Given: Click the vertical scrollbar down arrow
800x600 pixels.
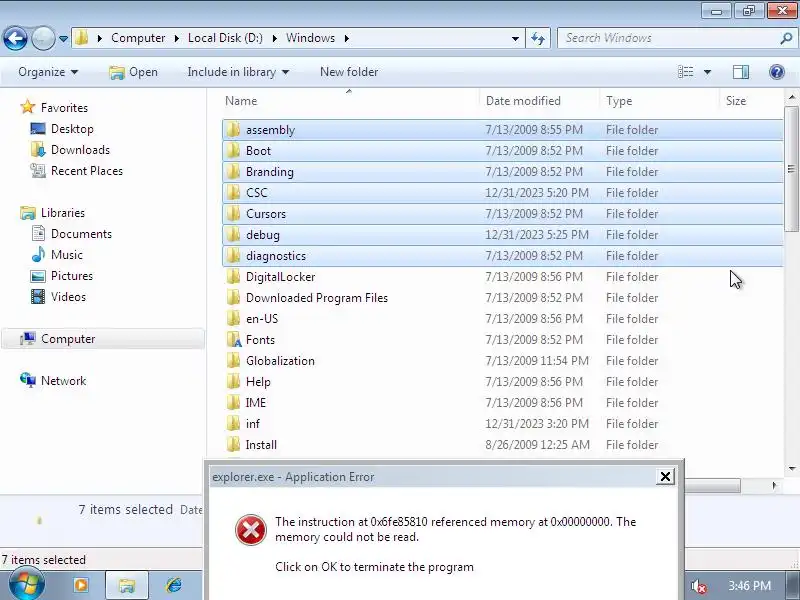Looking at the screenshot, I should point(791,468).
